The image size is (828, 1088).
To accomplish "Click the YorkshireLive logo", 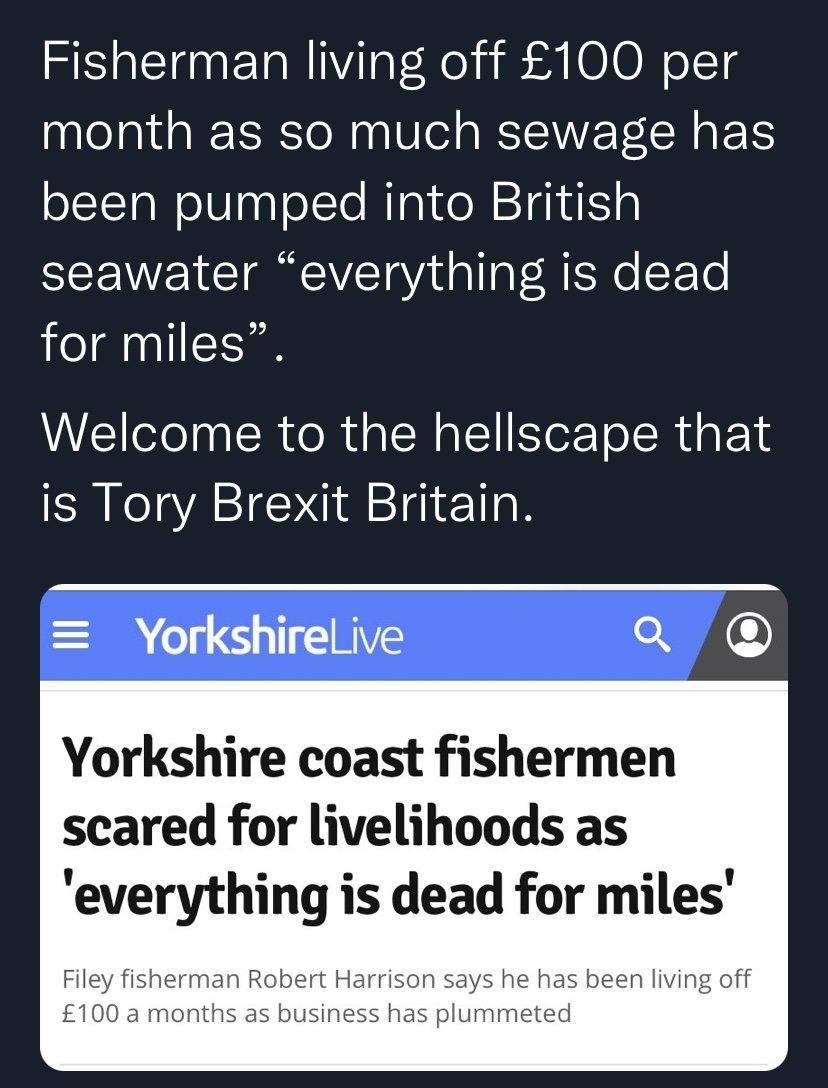I will [269, 636].
